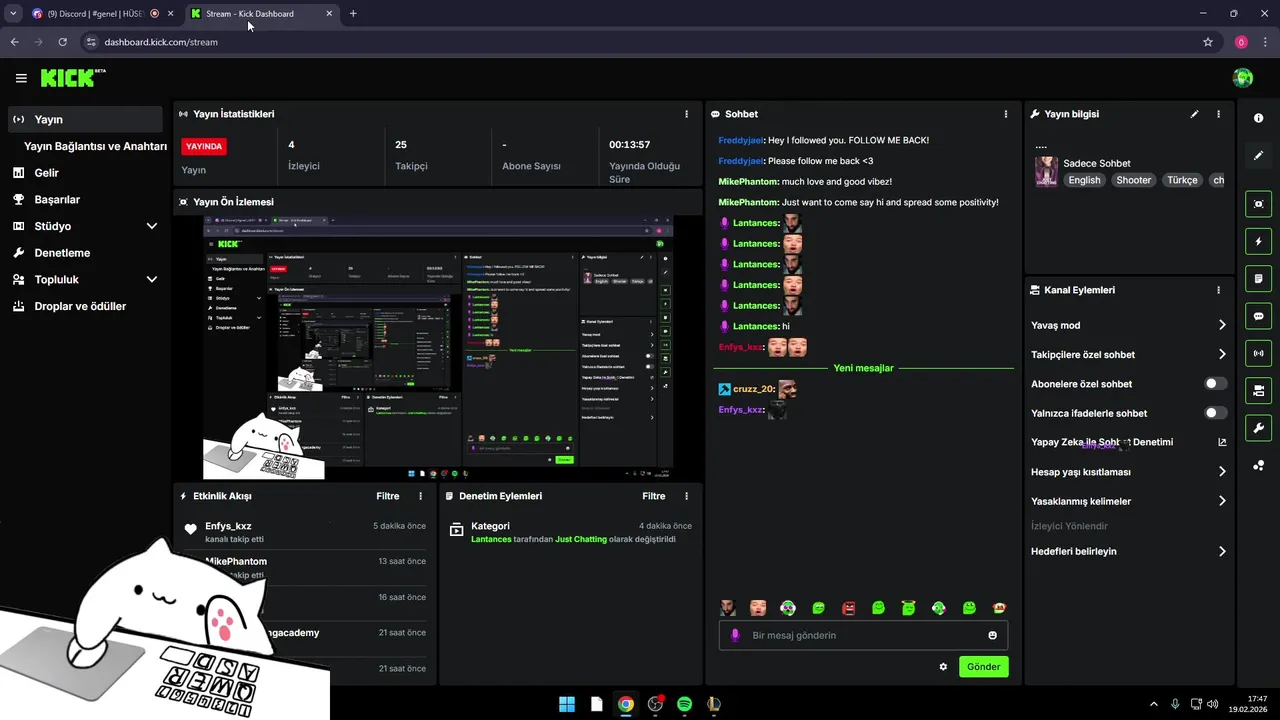Viewport: 1280px width, 720px height.
Task: Click the Kick logo
Action: [x=72, y=78]
